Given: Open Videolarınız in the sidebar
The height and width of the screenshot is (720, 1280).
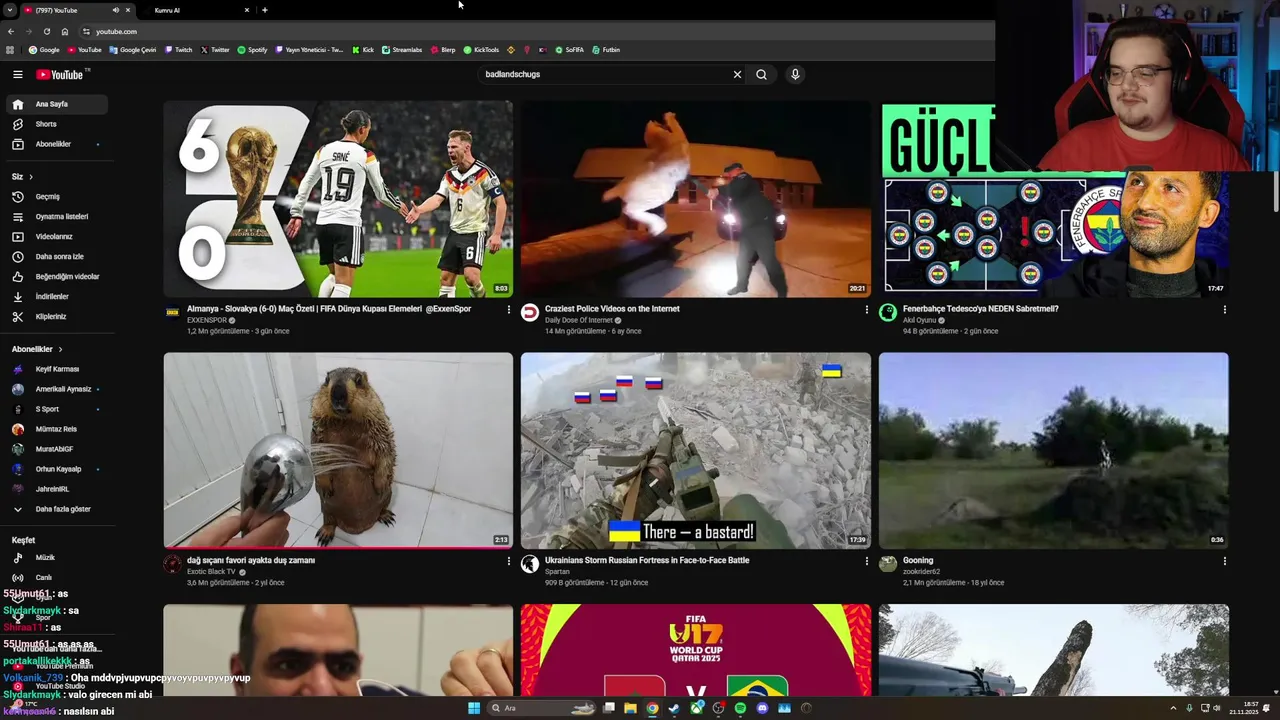Looking at the screenshot, I should tap(57, 237).
